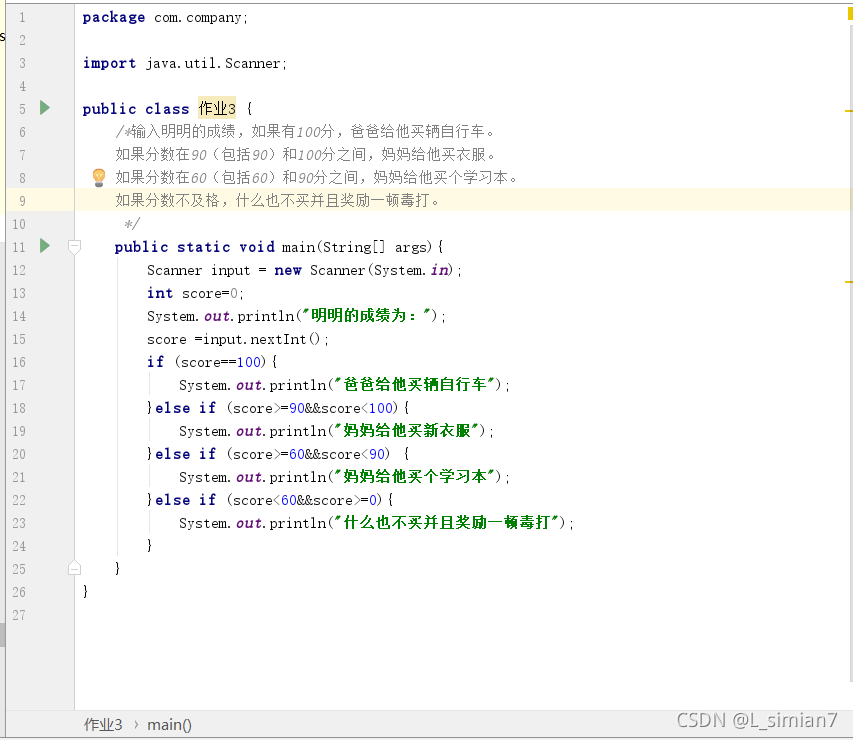Click condition 'score<60&&score>=0'
This screenshot has width=853, height=740.
pyautogui.click(x=305, y=500)
